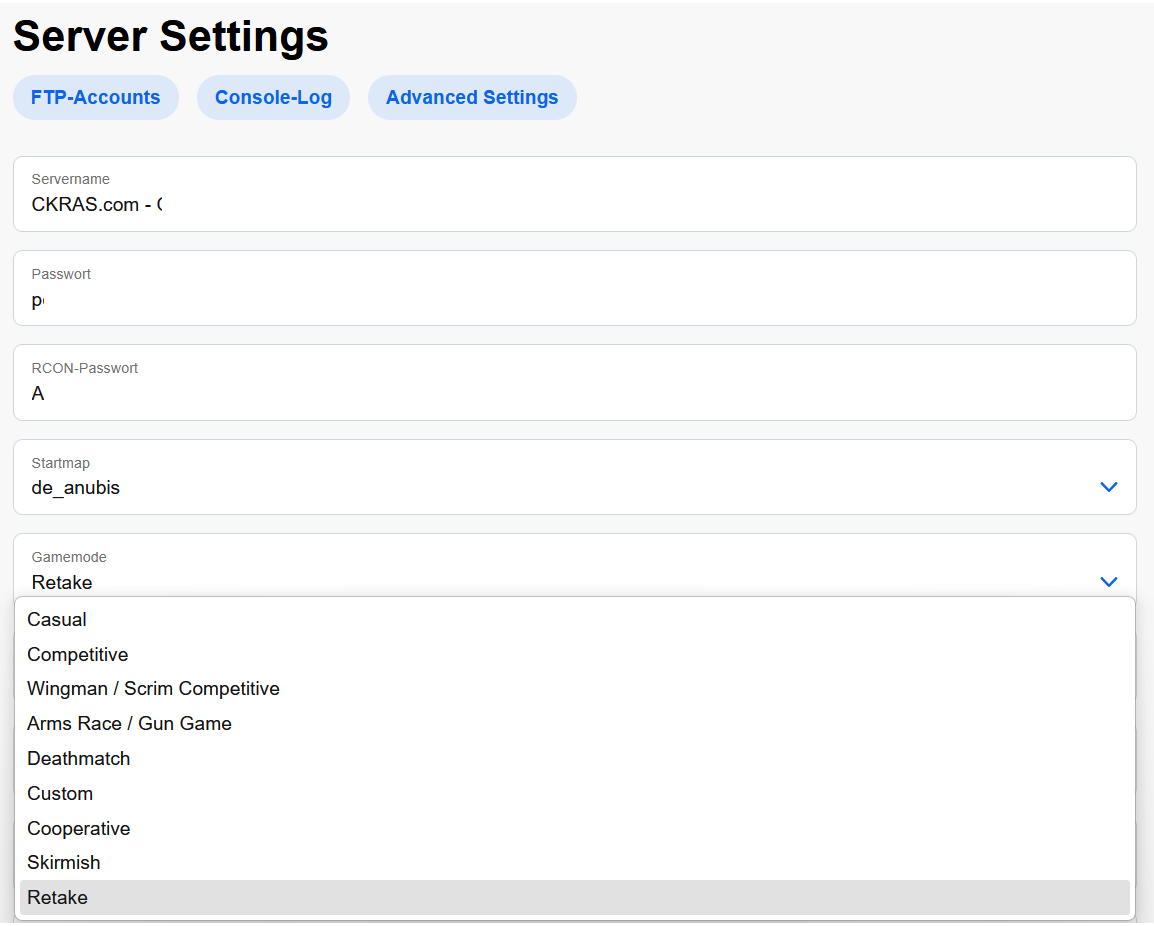Pick Arms Race / Gun Game mode
Viewport: 1154px width, 926px height.
point(129,723)
